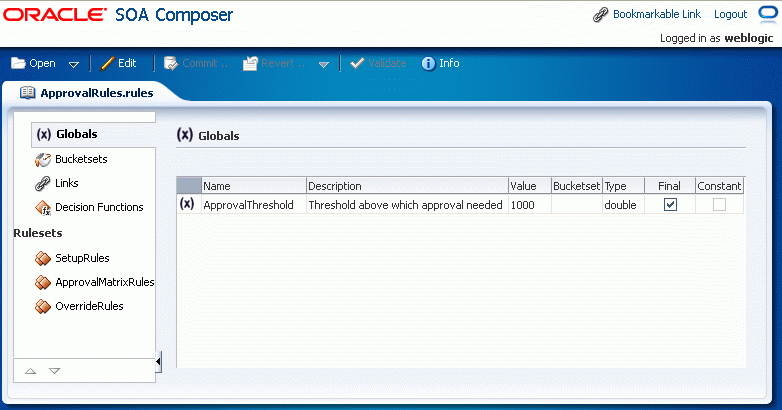
Task: Click the Commit button label
Action: pos(205,63)
